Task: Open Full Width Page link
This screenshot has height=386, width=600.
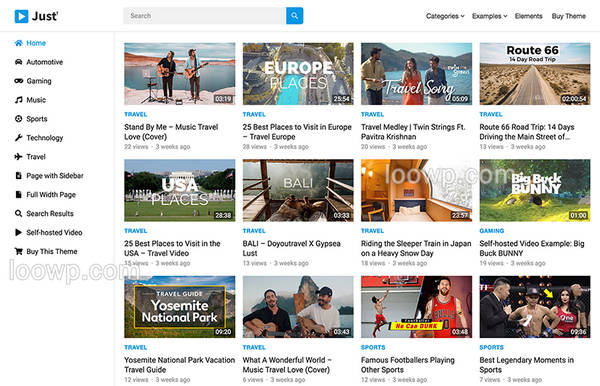Action: pos(51,194)
